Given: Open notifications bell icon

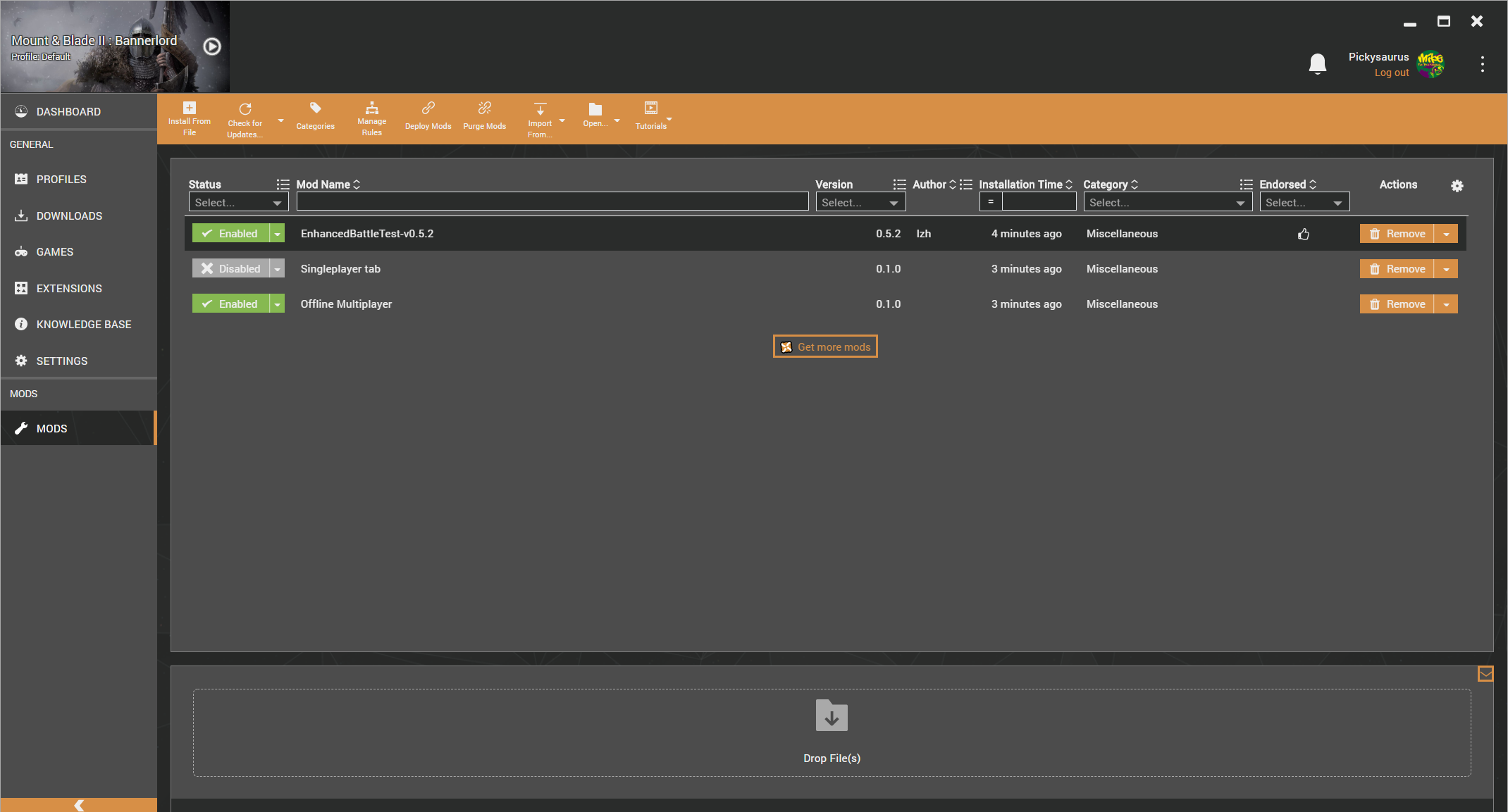Looking at the screenshot, I should tap(1317, 64).
